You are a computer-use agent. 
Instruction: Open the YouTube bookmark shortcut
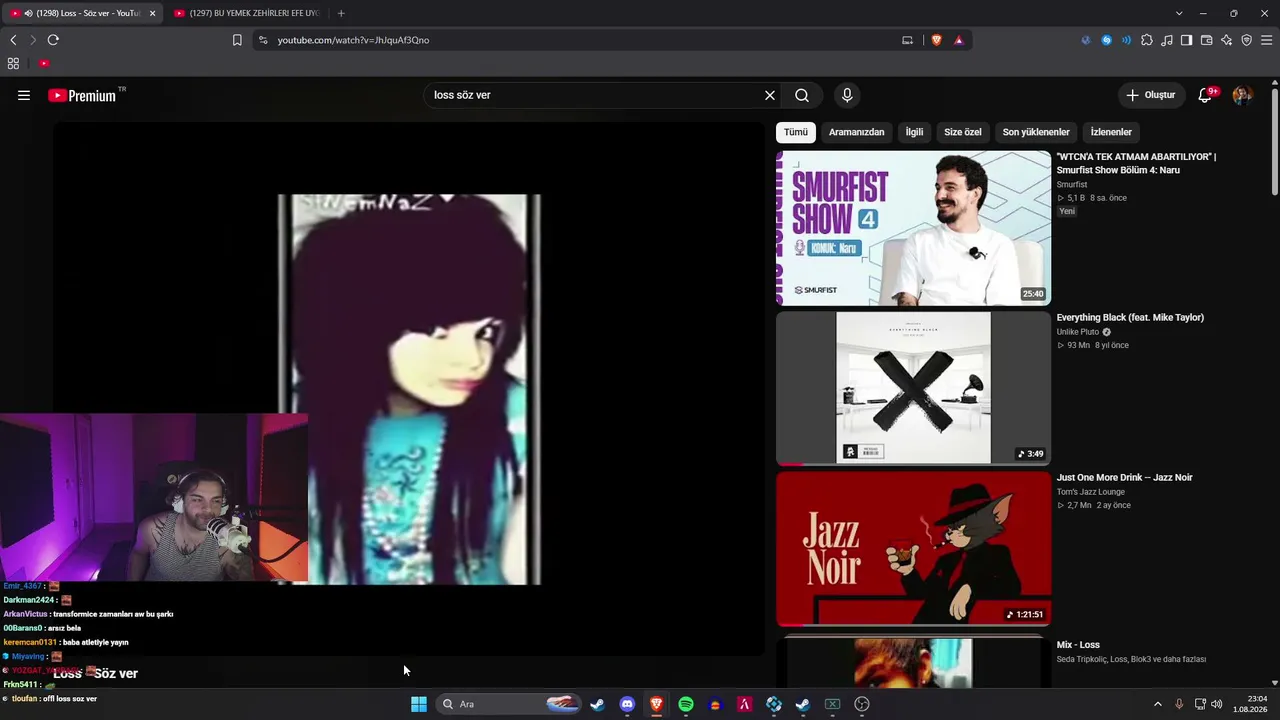click(x=44, y=63)
